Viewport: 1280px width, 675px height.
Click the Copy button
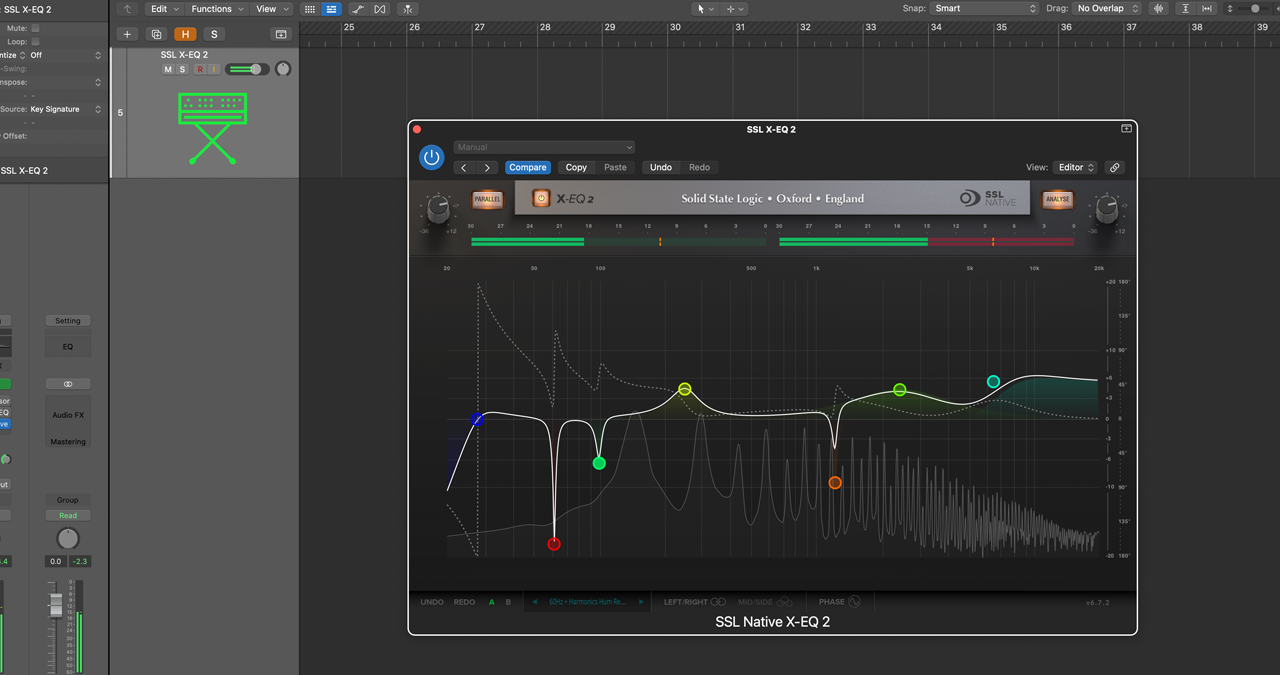tap(576, 167)
